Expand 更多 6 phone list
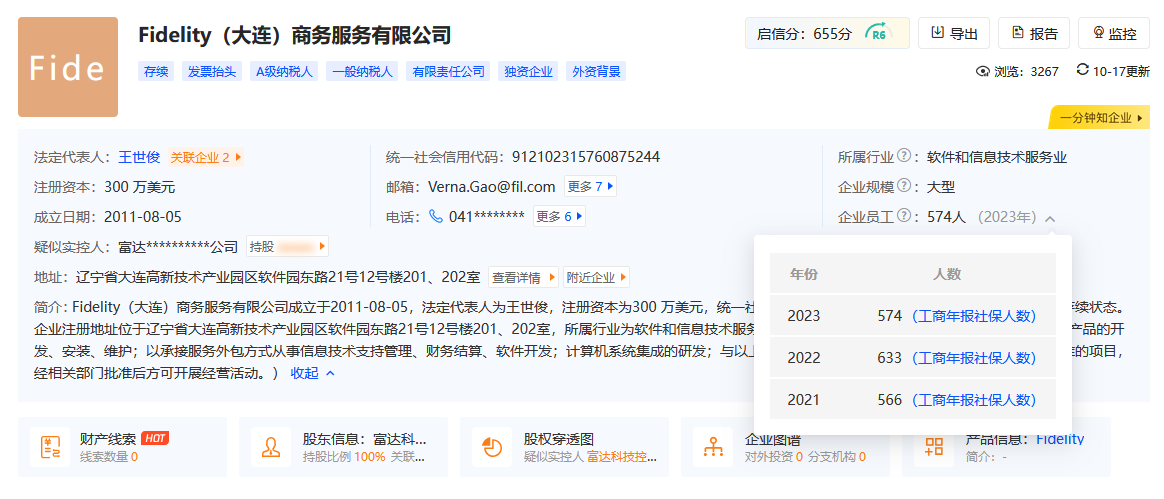The height and width of the screenshot is (499, 1164). tap(560, 217)
